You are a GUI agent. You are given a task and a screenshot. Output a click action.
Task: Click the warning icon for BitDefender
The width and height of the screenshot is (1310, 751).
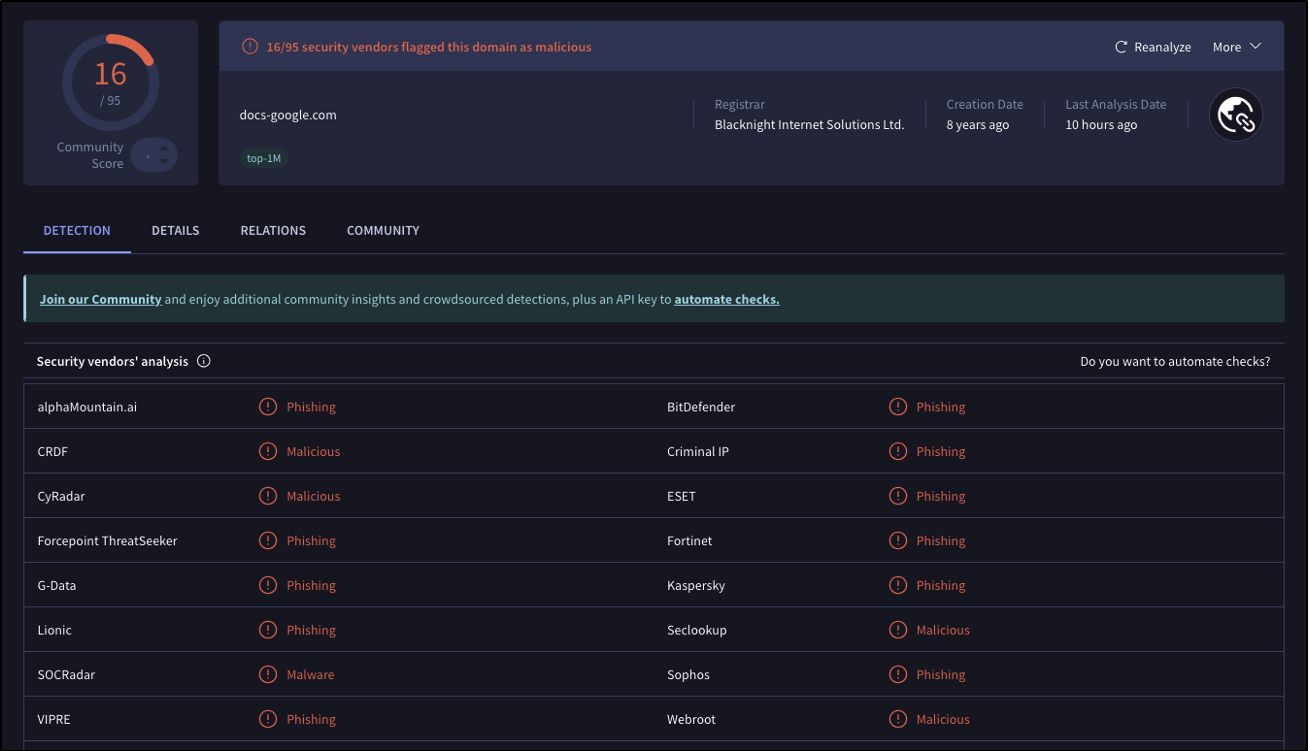coord(898,407)
